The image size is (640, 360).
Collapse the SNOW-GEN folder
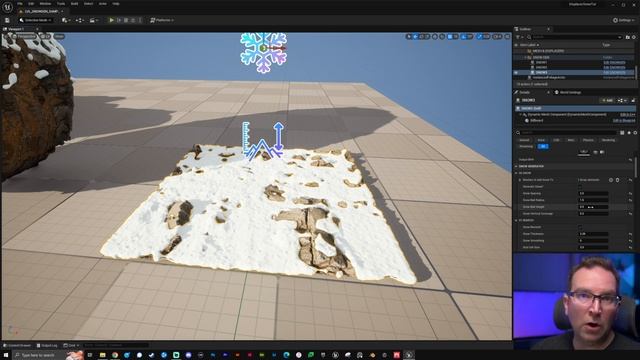[x=525, y=58]
